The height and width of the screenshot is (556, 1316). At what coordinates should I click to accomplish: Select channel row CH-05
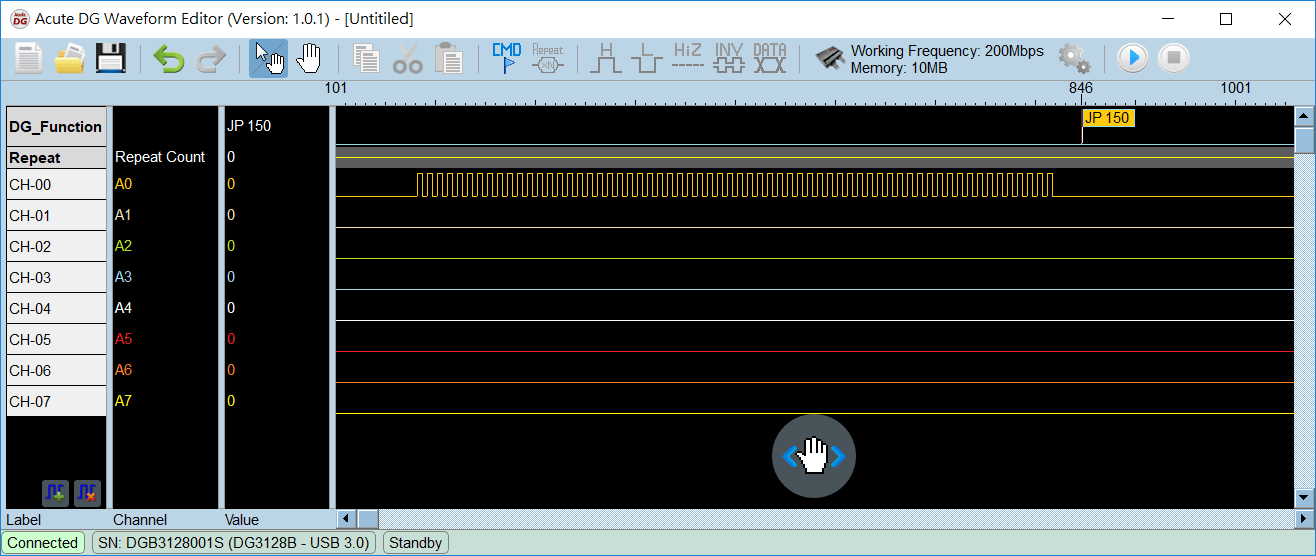pos(56,340)
